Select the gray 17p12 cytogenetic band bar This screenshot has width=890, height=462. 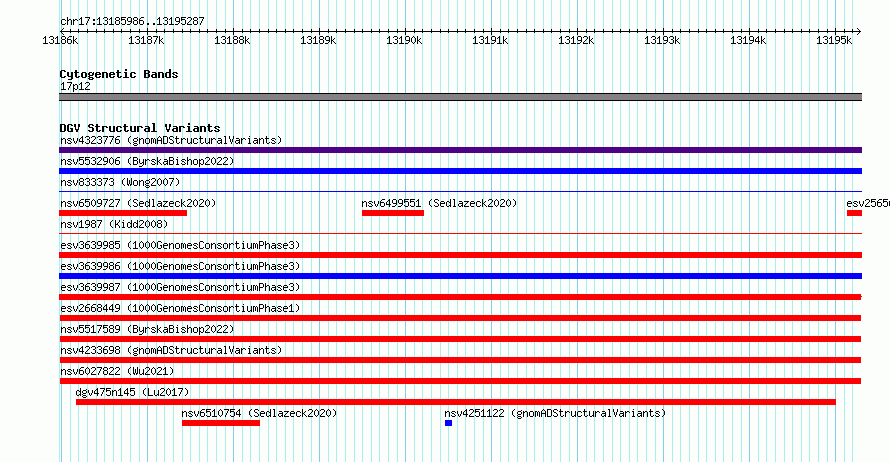(460, 97)
